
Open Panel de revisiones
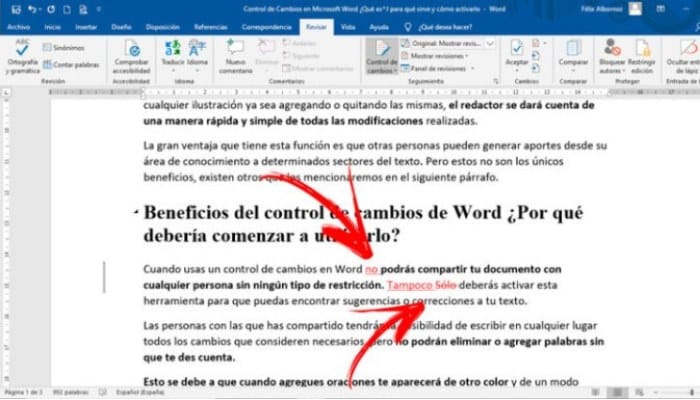click(x=433, y=68)
